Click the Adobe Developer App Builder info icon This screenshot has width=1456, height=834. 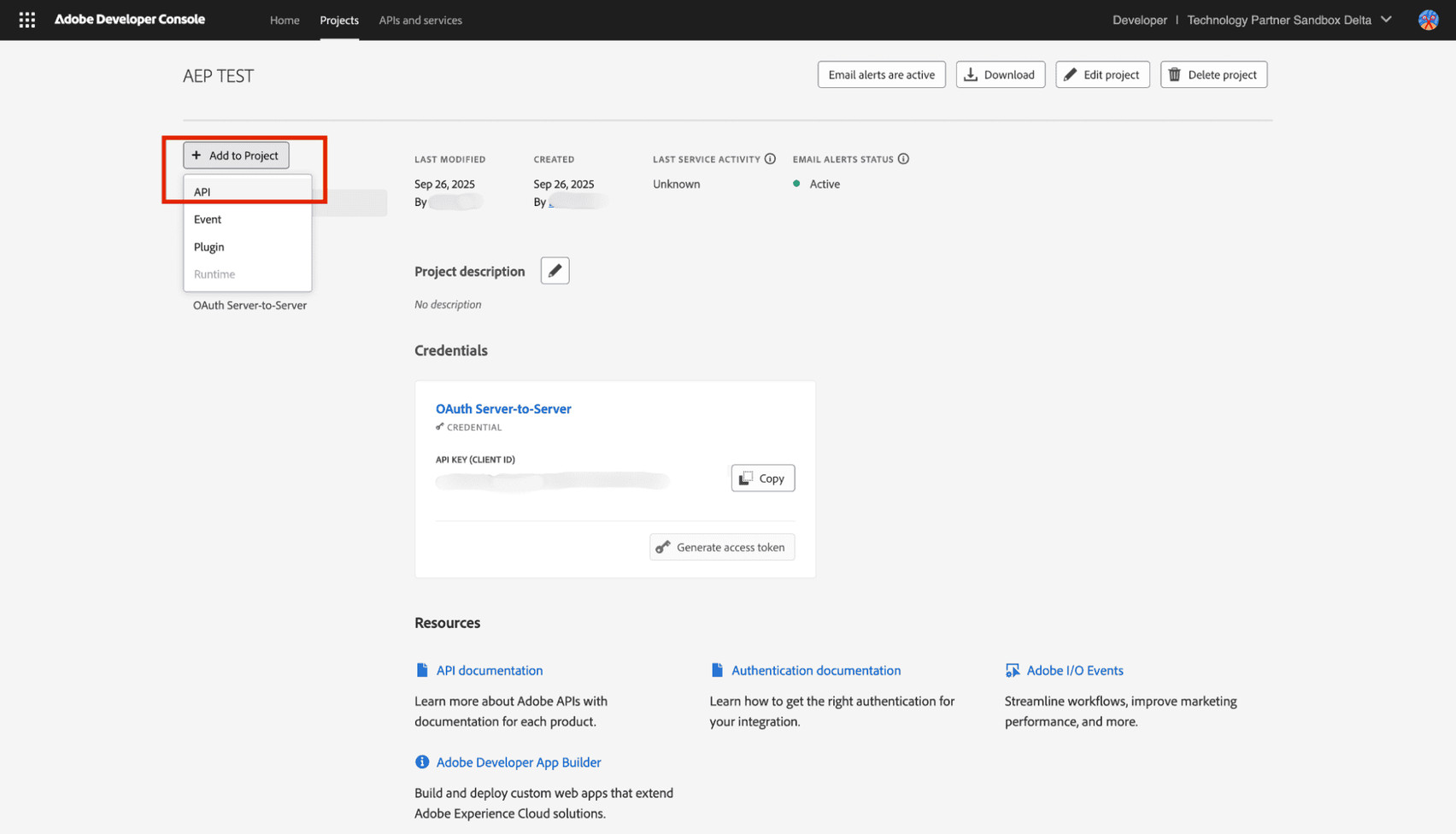coord(422,761)
